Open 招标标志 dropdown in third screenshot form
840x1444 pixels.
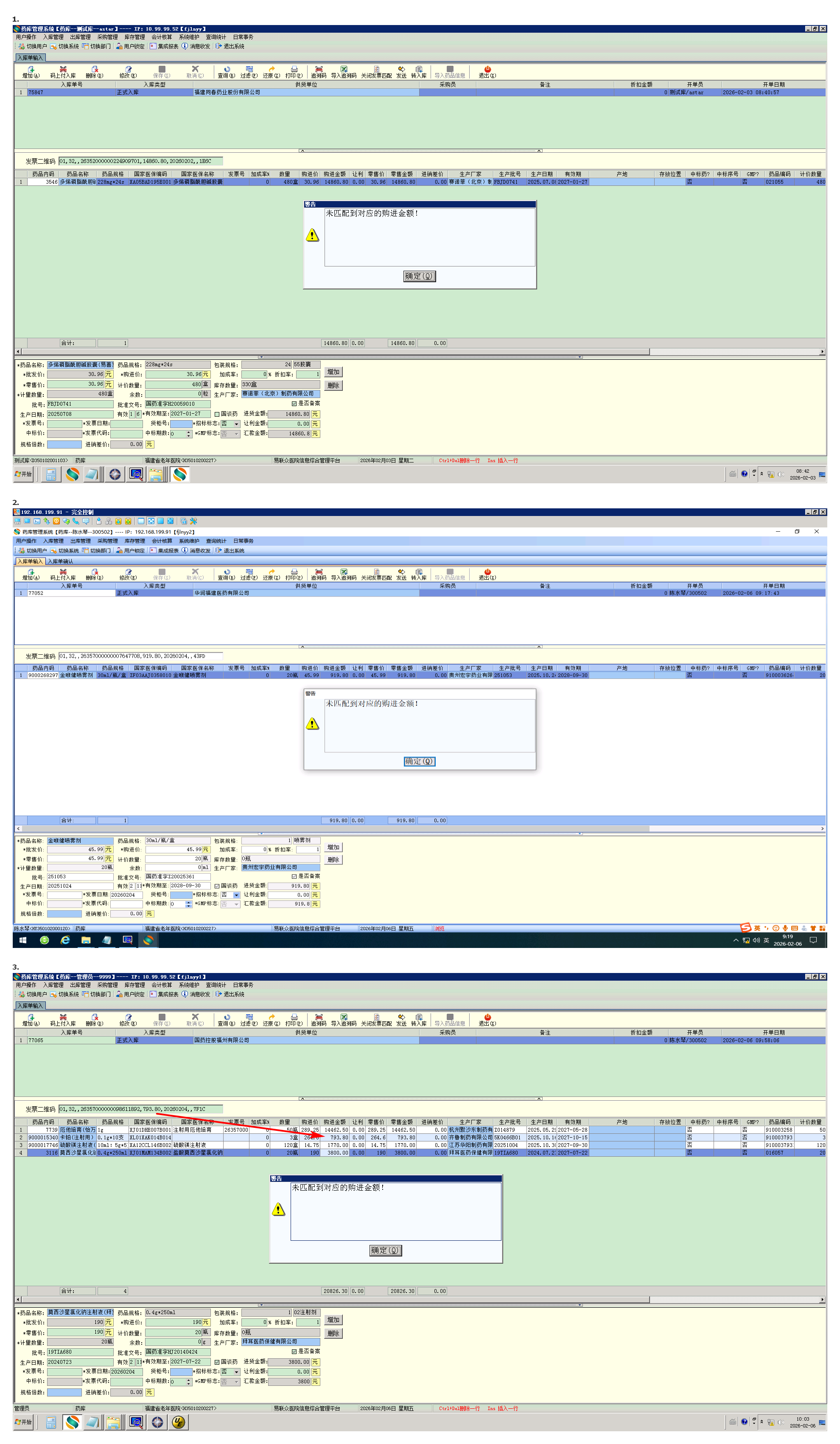pos(236,1372)
